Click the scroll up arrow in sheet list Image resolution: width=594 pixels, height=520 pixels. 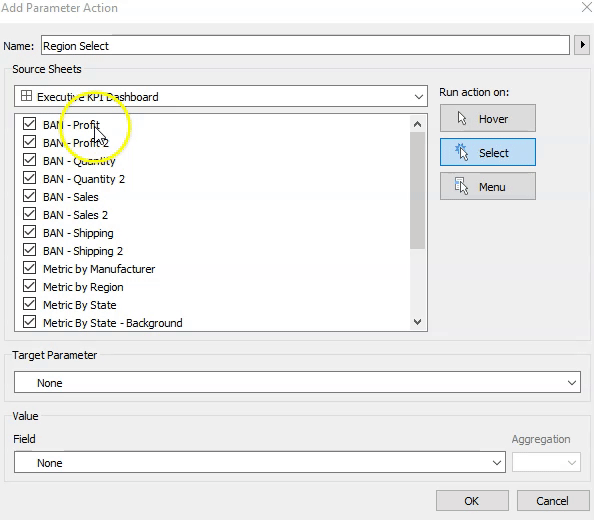pos(417,124)
